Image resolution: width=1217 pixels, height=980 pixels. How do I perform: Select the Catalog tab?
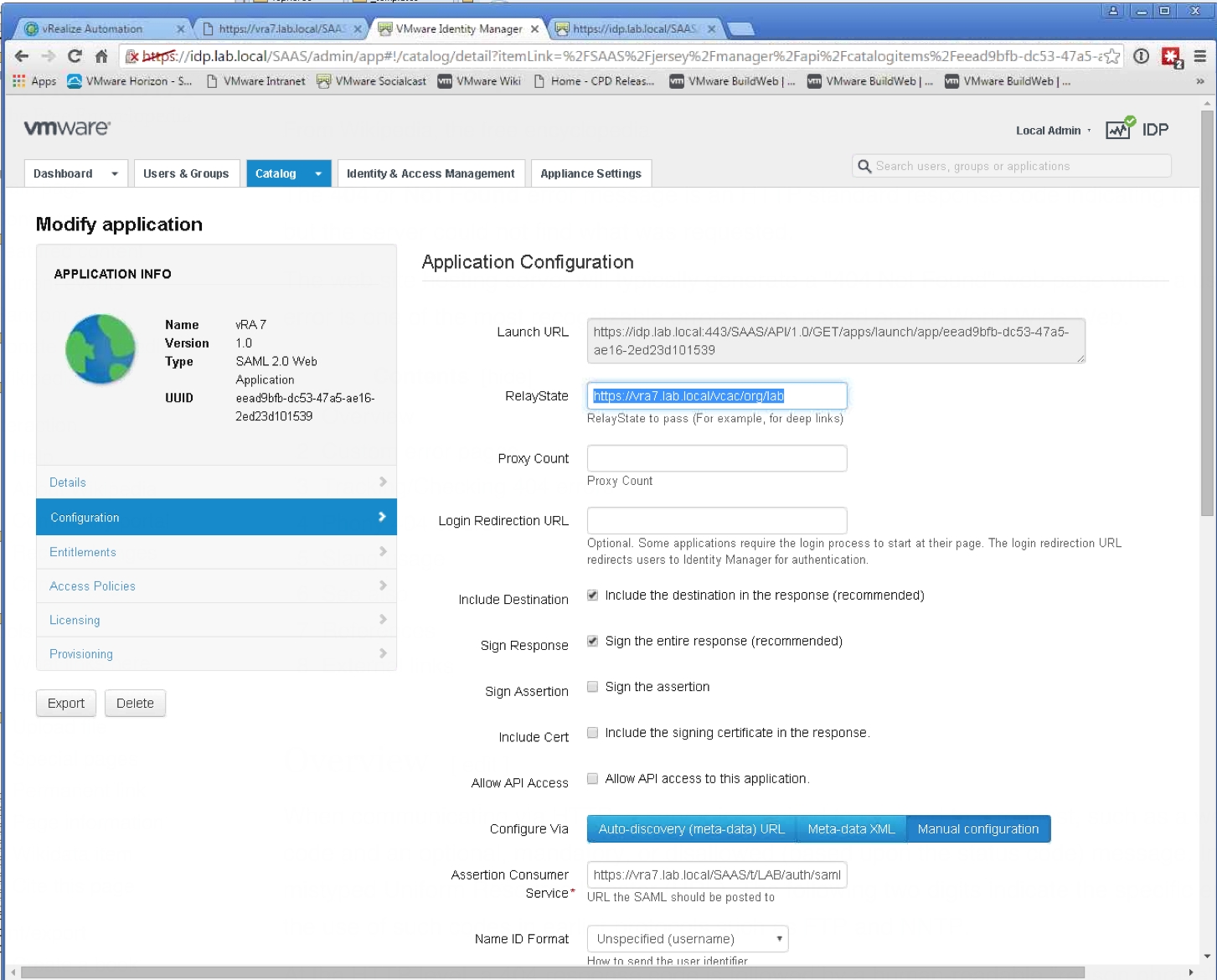[276, 173]
